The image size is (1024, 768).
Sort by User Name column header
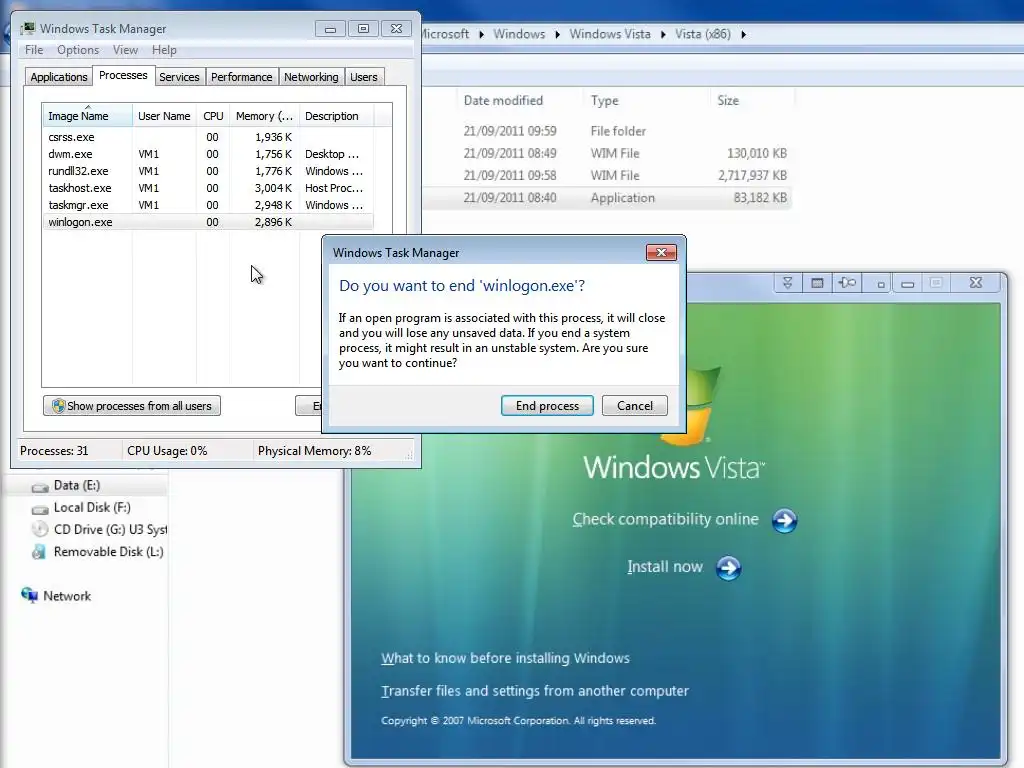point(165,116)
